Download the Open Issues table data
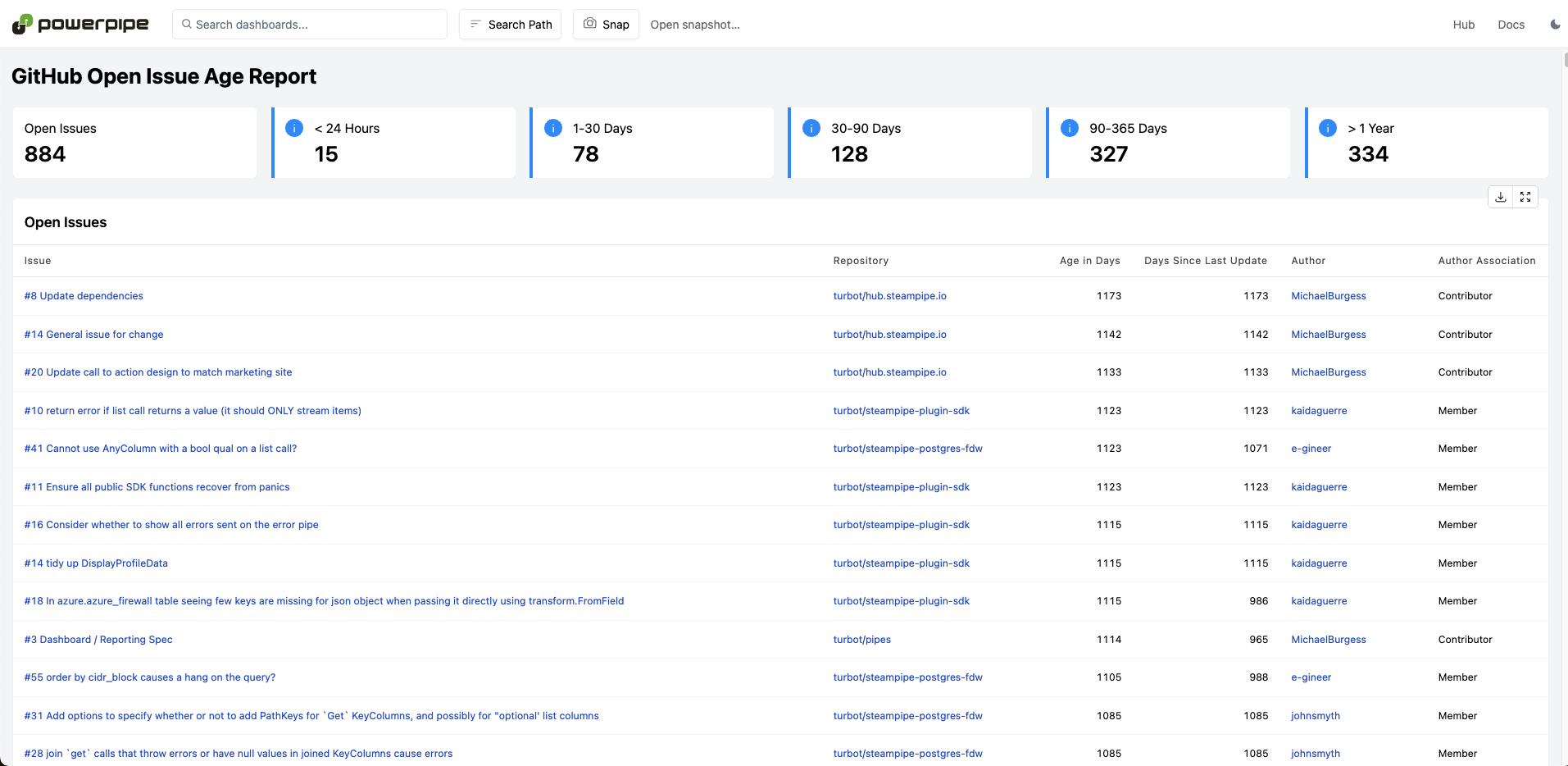 pos(1500,197)
